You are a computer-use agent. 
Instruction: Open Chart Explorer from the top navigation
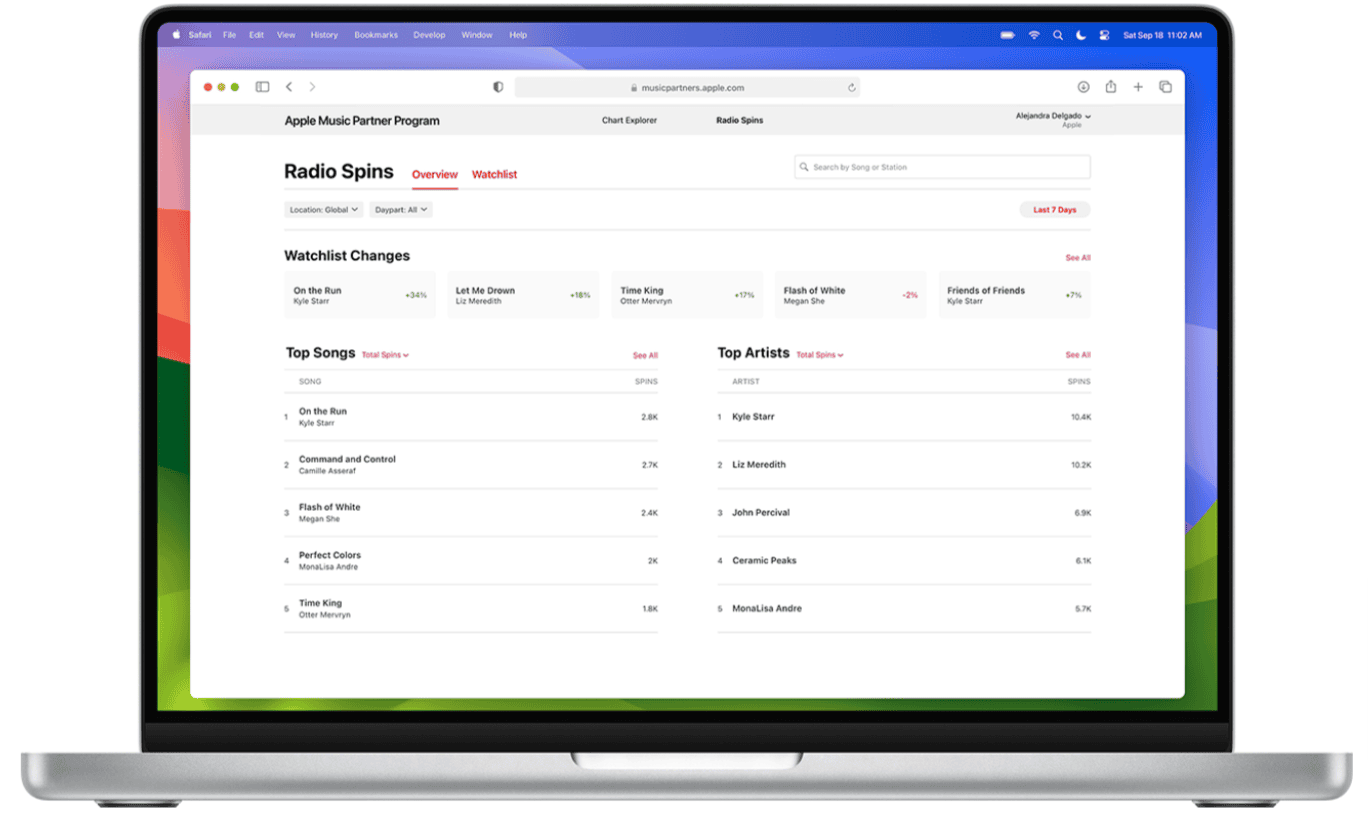[629, 120]
